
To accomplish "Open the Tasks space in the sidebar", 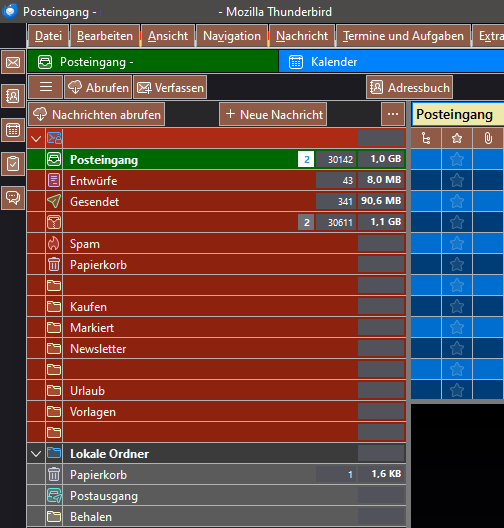I will click(13, 164).
